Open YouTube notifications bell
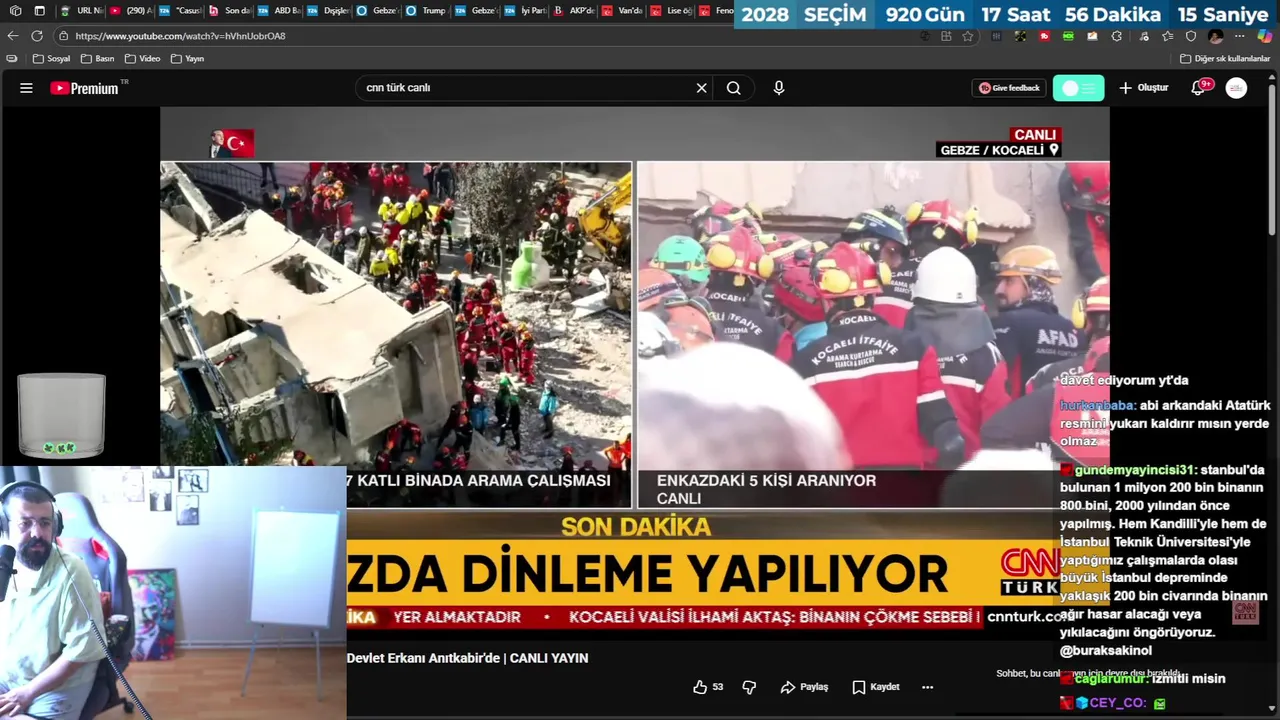 tap(1199, 88)
